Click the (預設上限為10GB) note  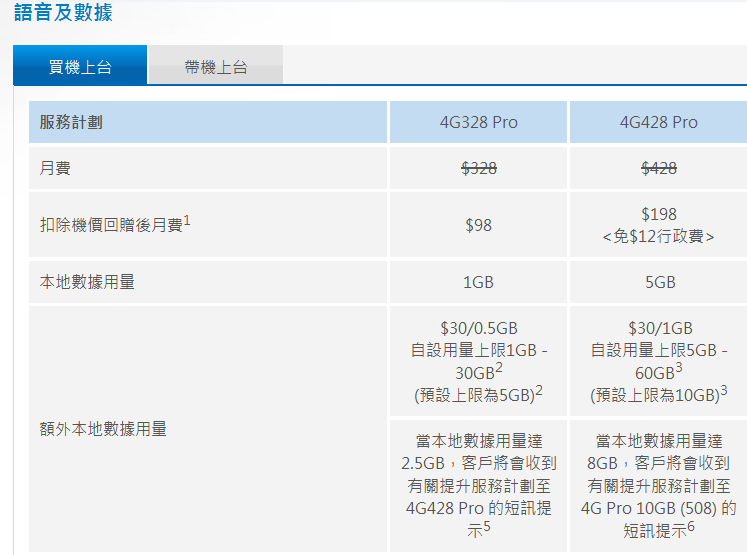pyautogui.click(x=658, y=394)
